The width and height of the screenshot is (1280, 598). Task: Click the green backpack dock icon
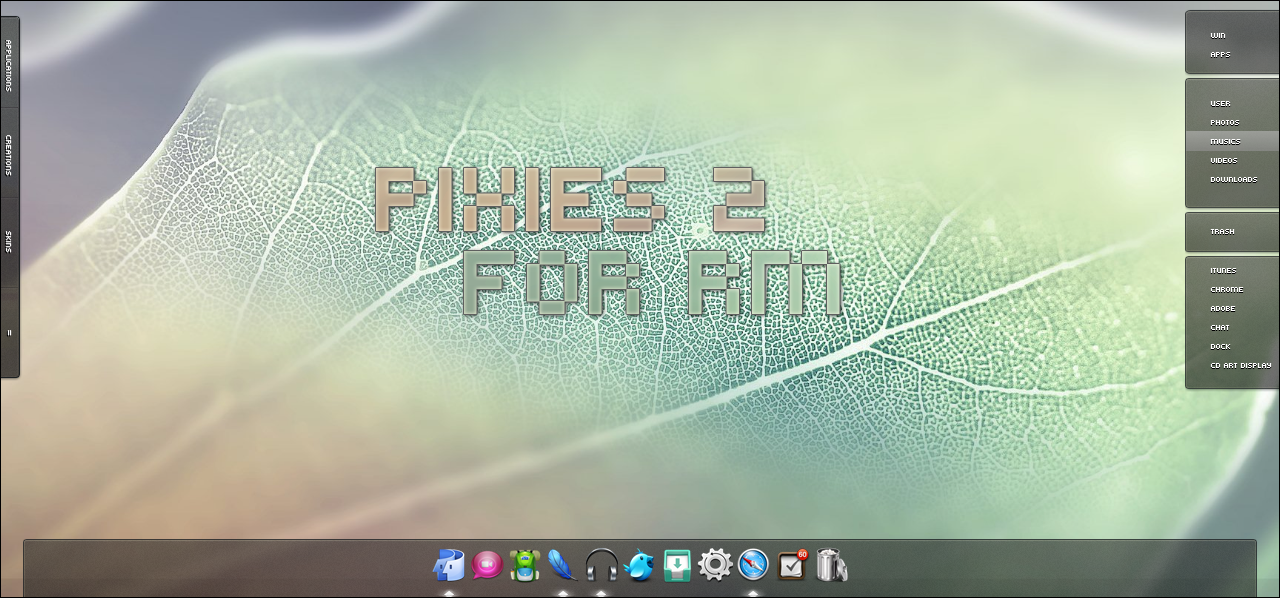tap(525, 566)
